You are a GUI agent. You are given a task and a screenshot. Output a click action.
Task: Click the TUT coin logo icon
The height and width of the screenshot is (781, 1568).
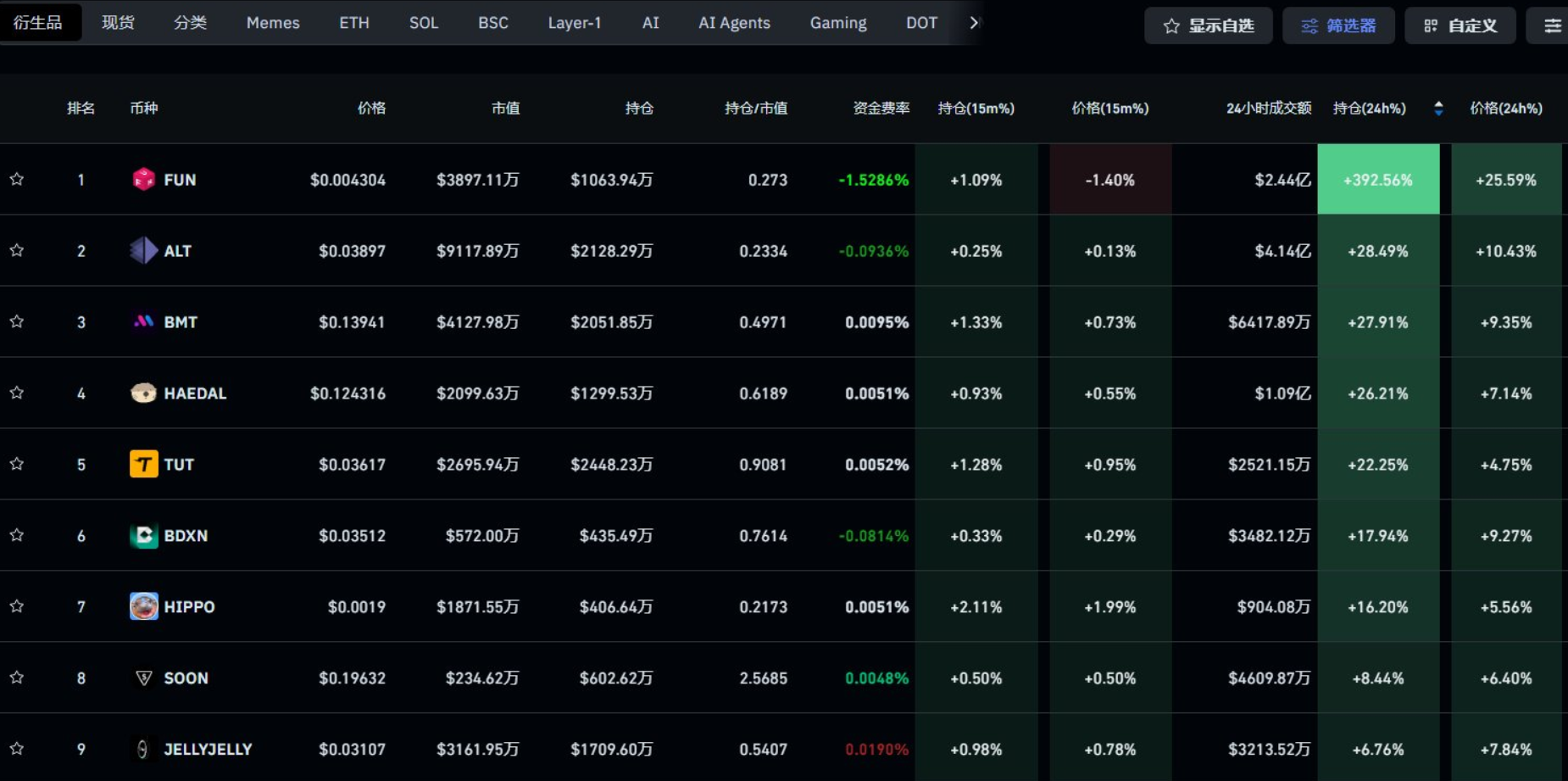point(143,464)
